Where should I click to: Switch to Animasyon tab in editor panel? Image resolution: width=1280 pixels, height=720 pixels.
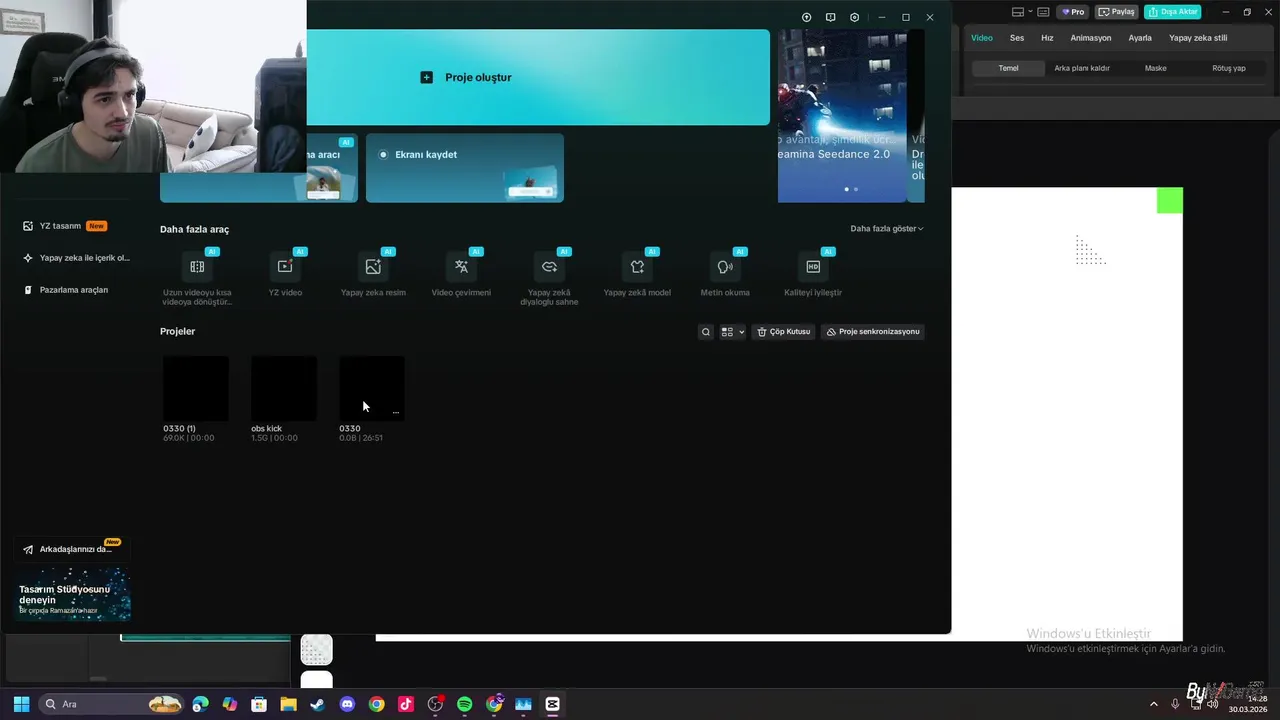pos(1091,38)
